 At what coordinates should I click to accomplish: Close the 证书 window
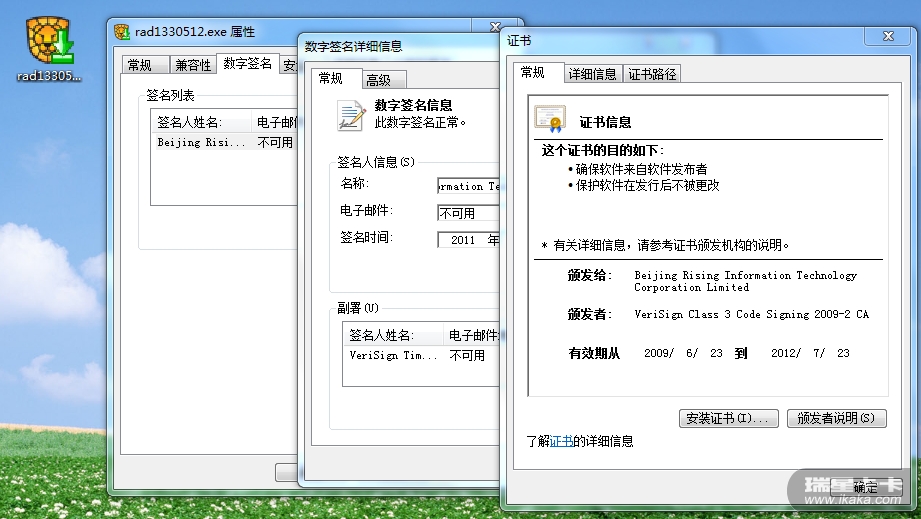[888, 36]
